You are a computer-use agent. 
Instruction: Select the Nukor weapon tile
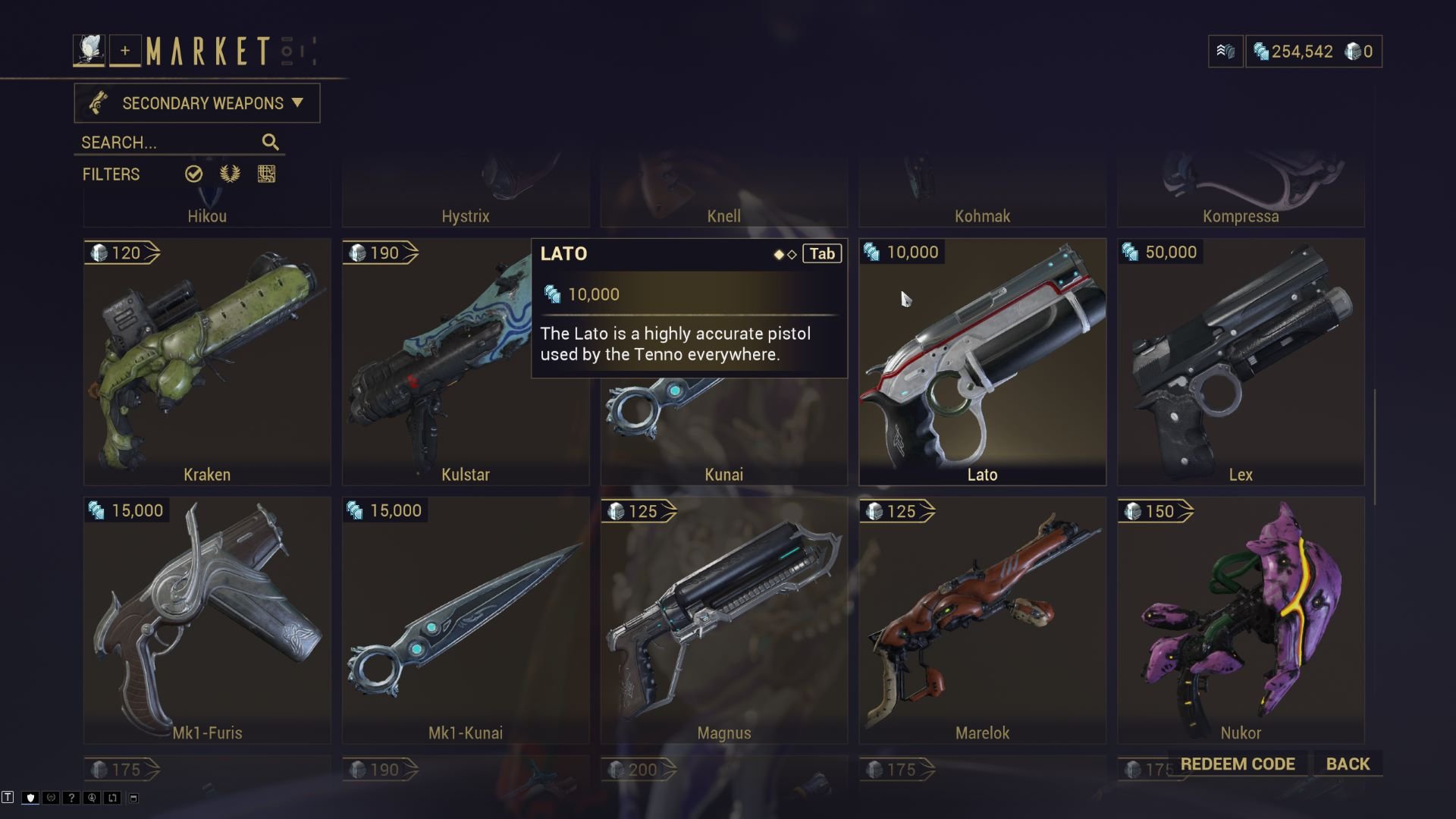point(1241,620)
